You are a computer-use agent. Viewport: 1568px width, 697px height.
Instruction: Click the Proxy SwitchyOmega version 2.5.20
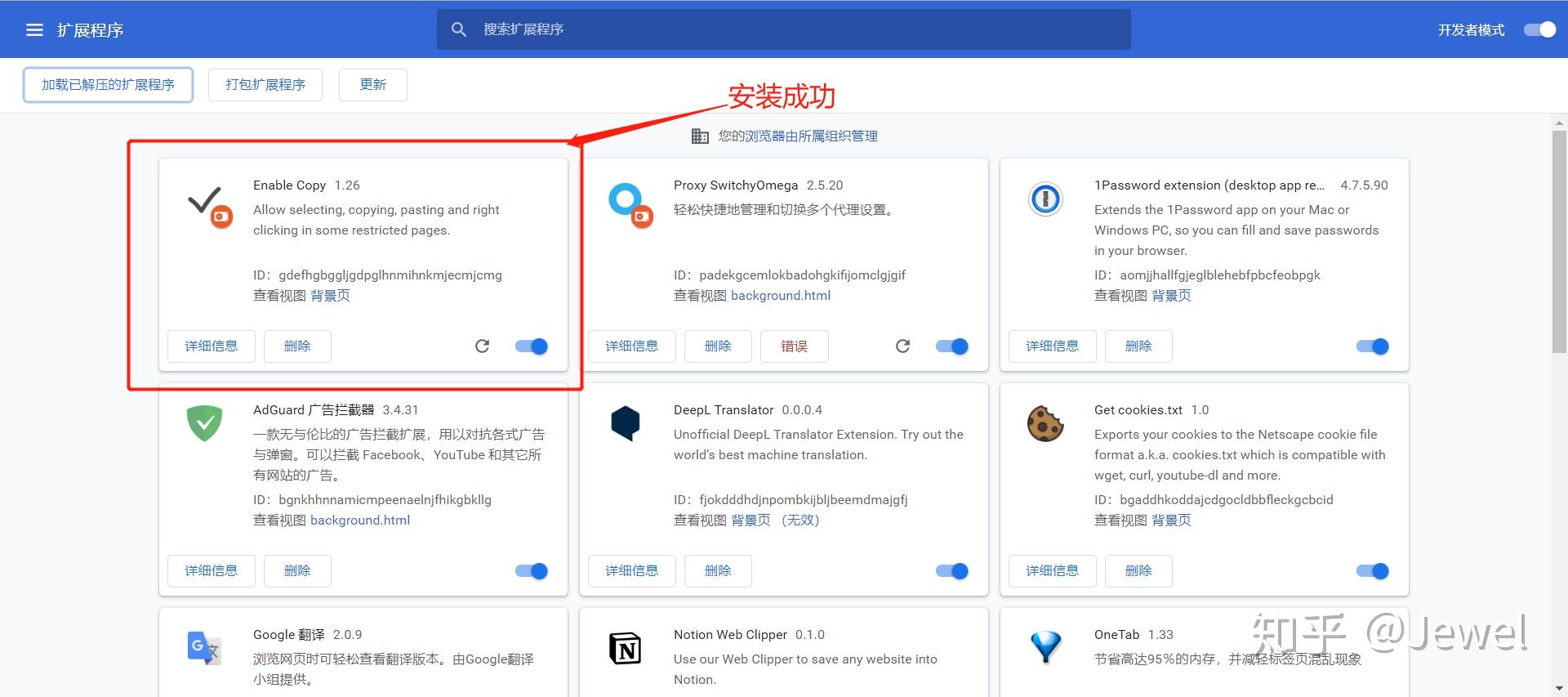coord(825,185)
